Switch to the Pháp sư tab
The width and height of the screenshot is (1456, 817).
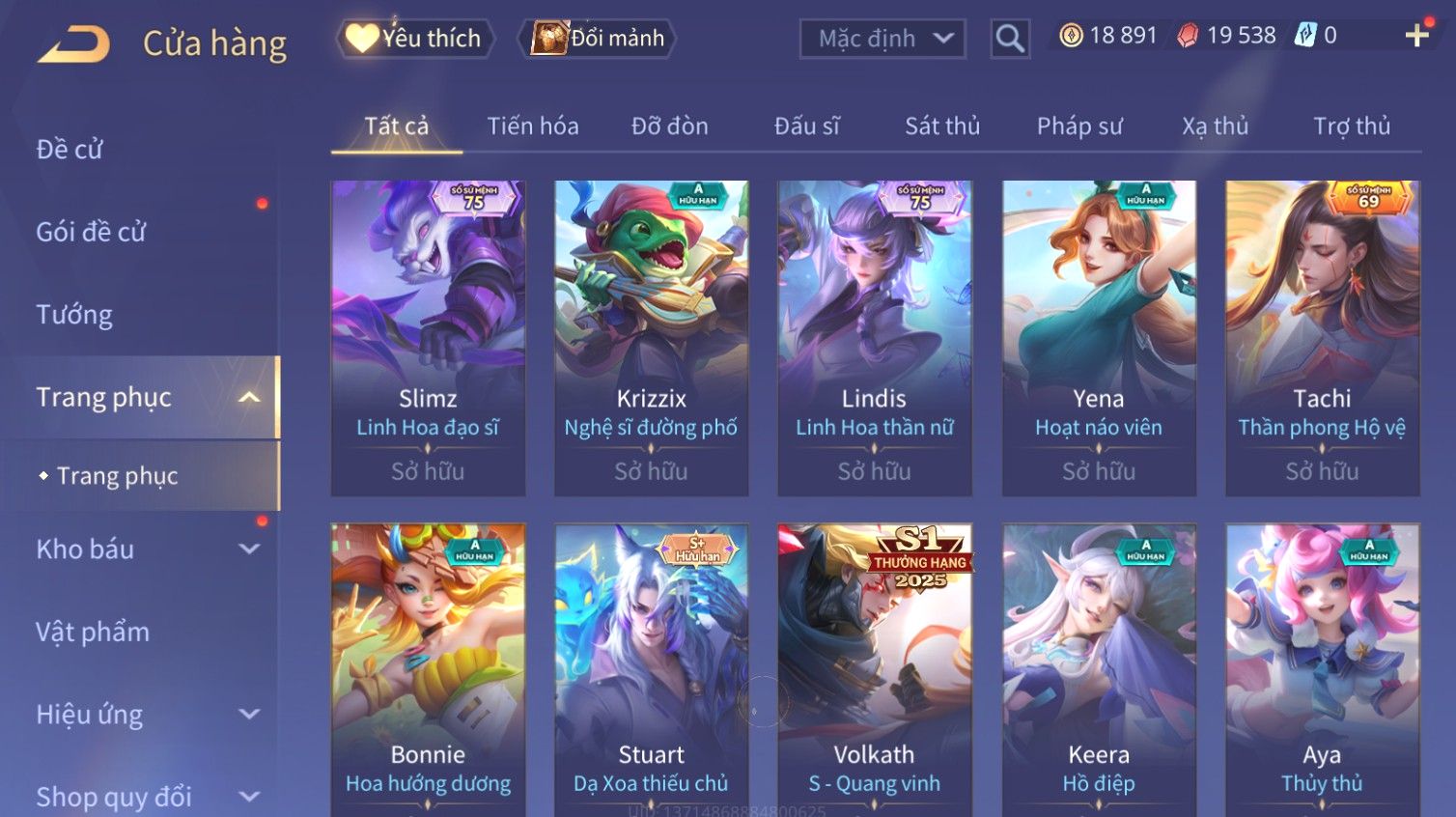coord(1079,126)
